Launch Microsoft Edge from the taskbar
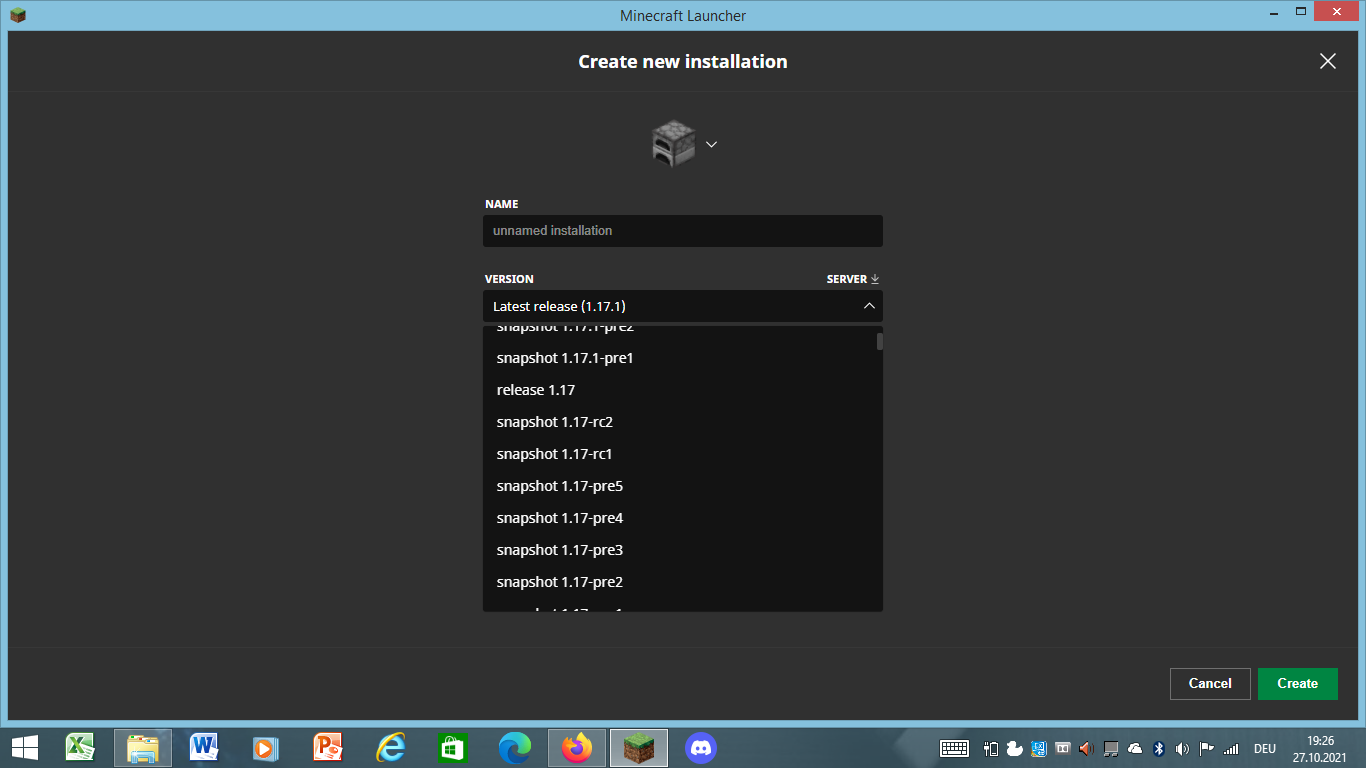This screenshot has height=768, width=1366. [515, 747]
